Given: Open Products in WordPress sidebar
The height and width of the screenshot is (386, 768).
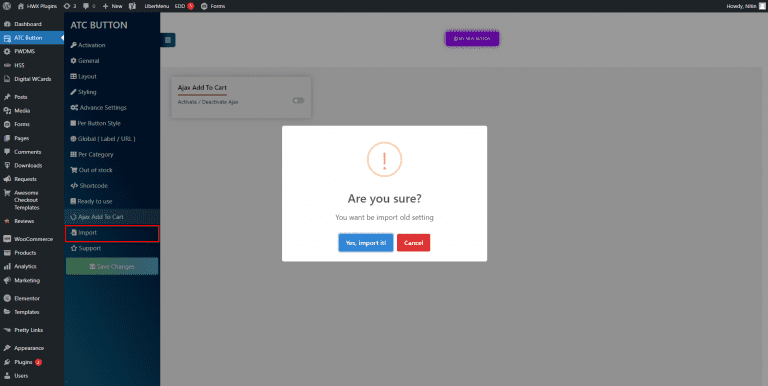Looking at the screenshot, I should pyautogui.click(x=32, y=253).
